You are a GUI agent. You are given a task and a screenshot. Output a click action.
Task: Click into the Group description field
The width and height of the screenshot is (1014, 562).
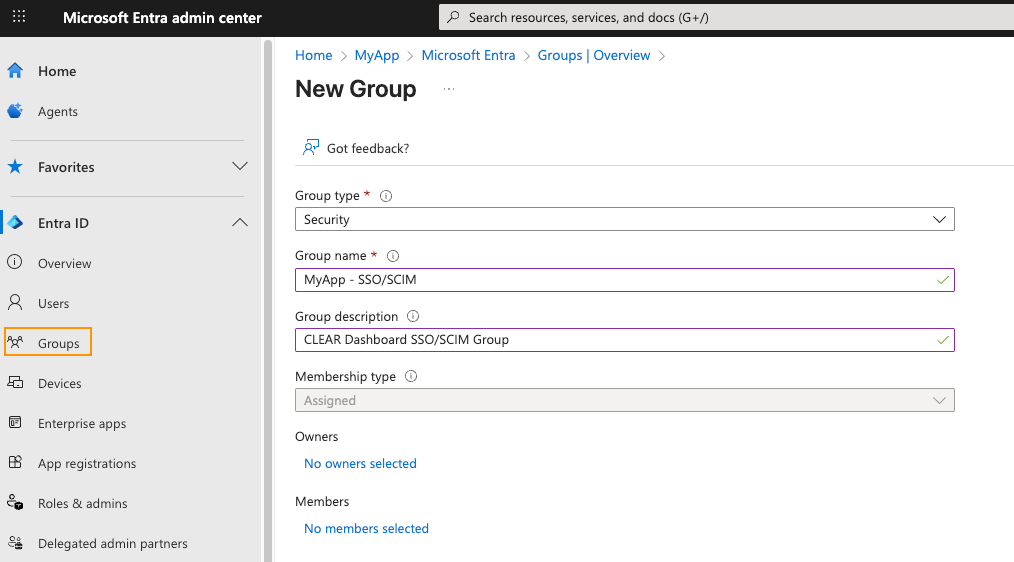[x=625, y=340]
